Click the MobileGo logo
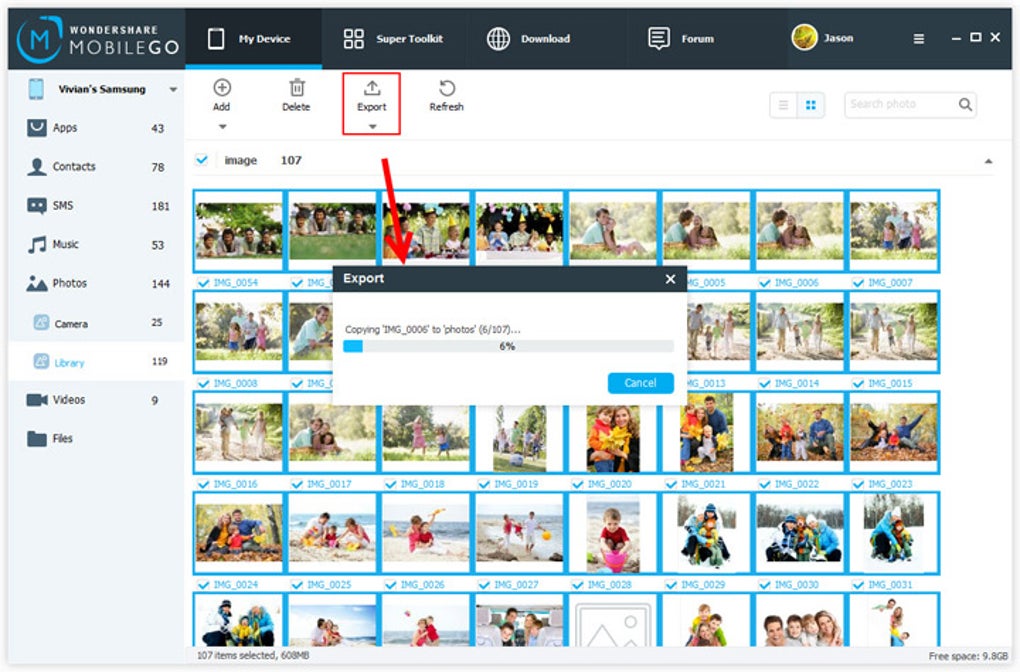This screenshot has width=1020, height=672. (98, 39)
